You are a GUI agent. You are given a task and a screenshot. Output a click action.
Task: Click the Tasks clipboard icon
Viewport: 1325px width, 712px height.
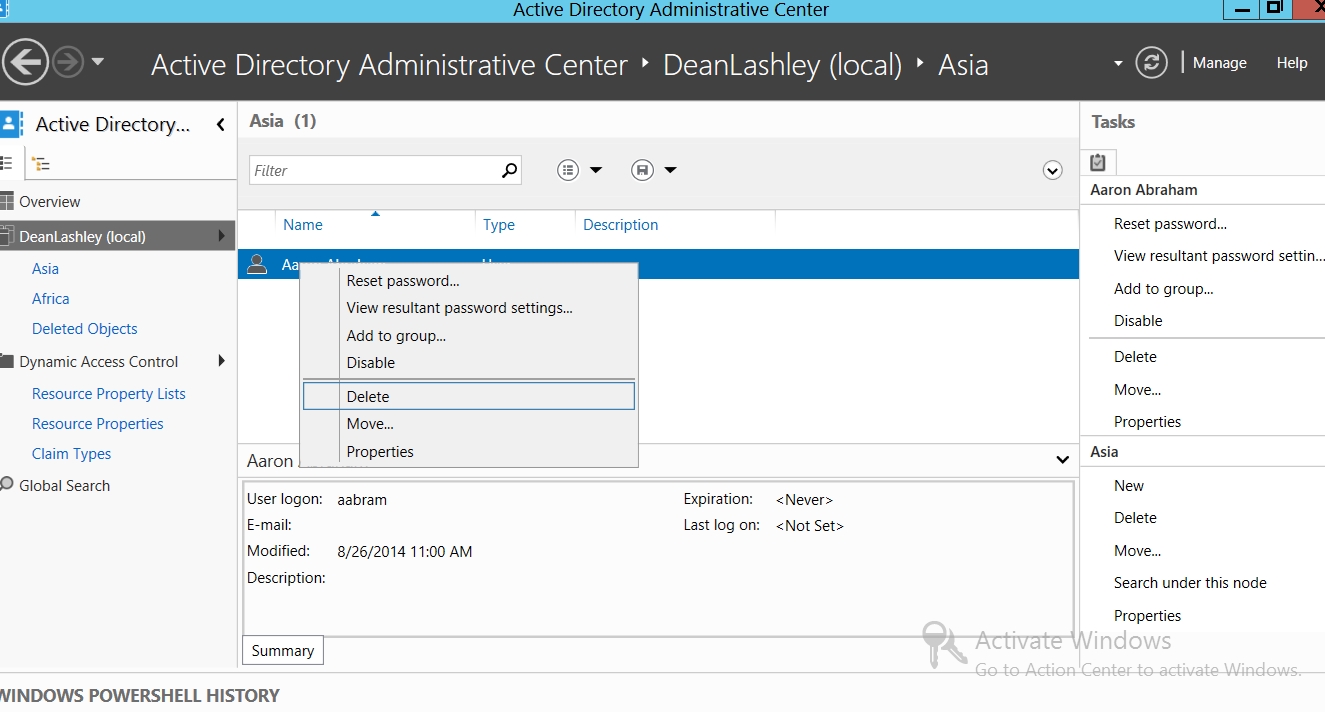point(1098,162)
